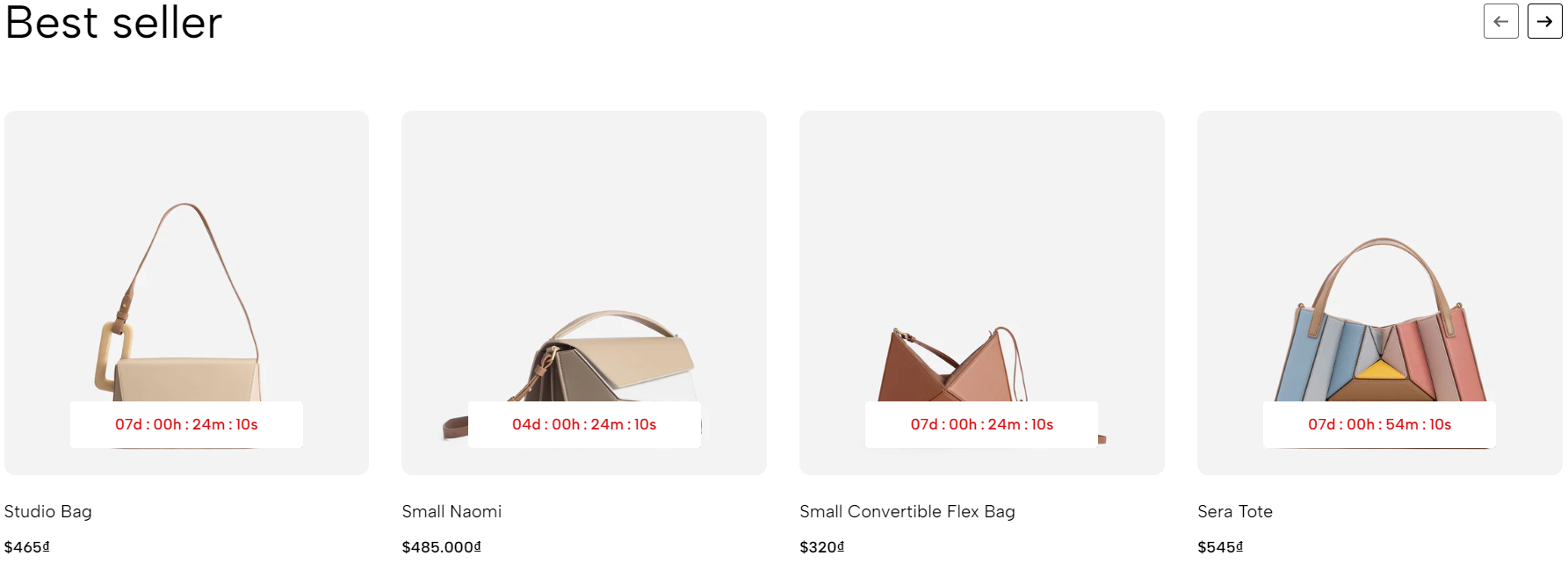Screen dimensions: 1568x563
Task: Click the Best seller heading
Action: tap(114, 22)
